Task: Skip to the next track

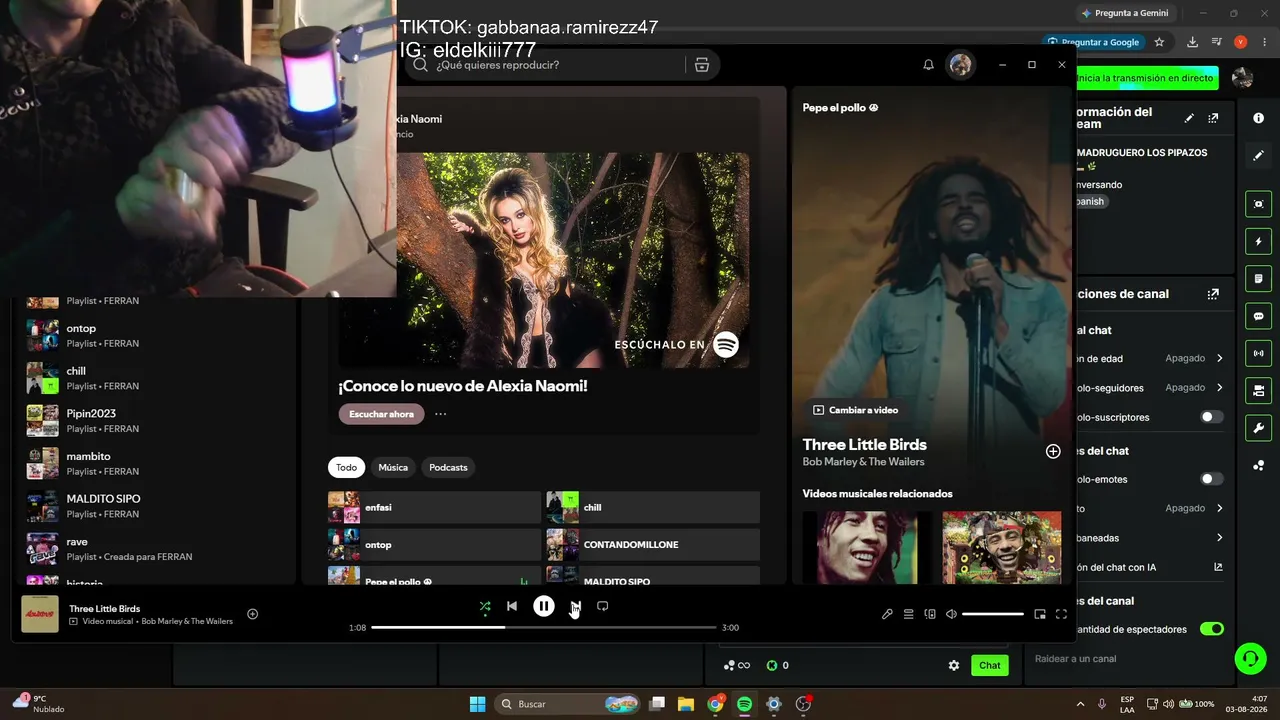Action: click(575, 606)
